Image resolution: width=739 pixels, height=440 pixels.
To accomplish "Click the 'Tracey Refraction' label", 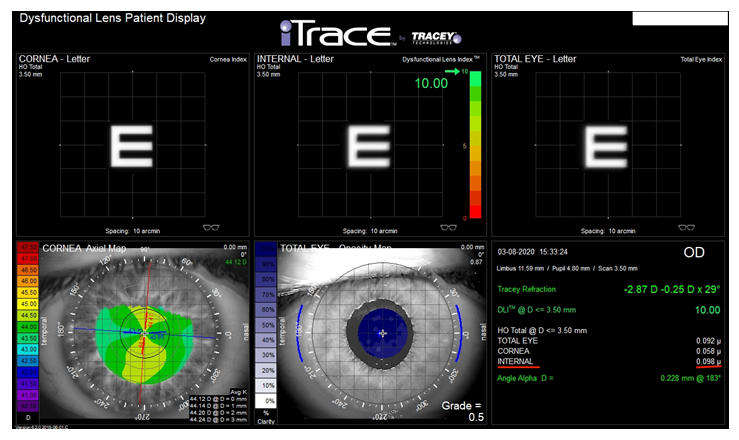I will tap(526, 289).
